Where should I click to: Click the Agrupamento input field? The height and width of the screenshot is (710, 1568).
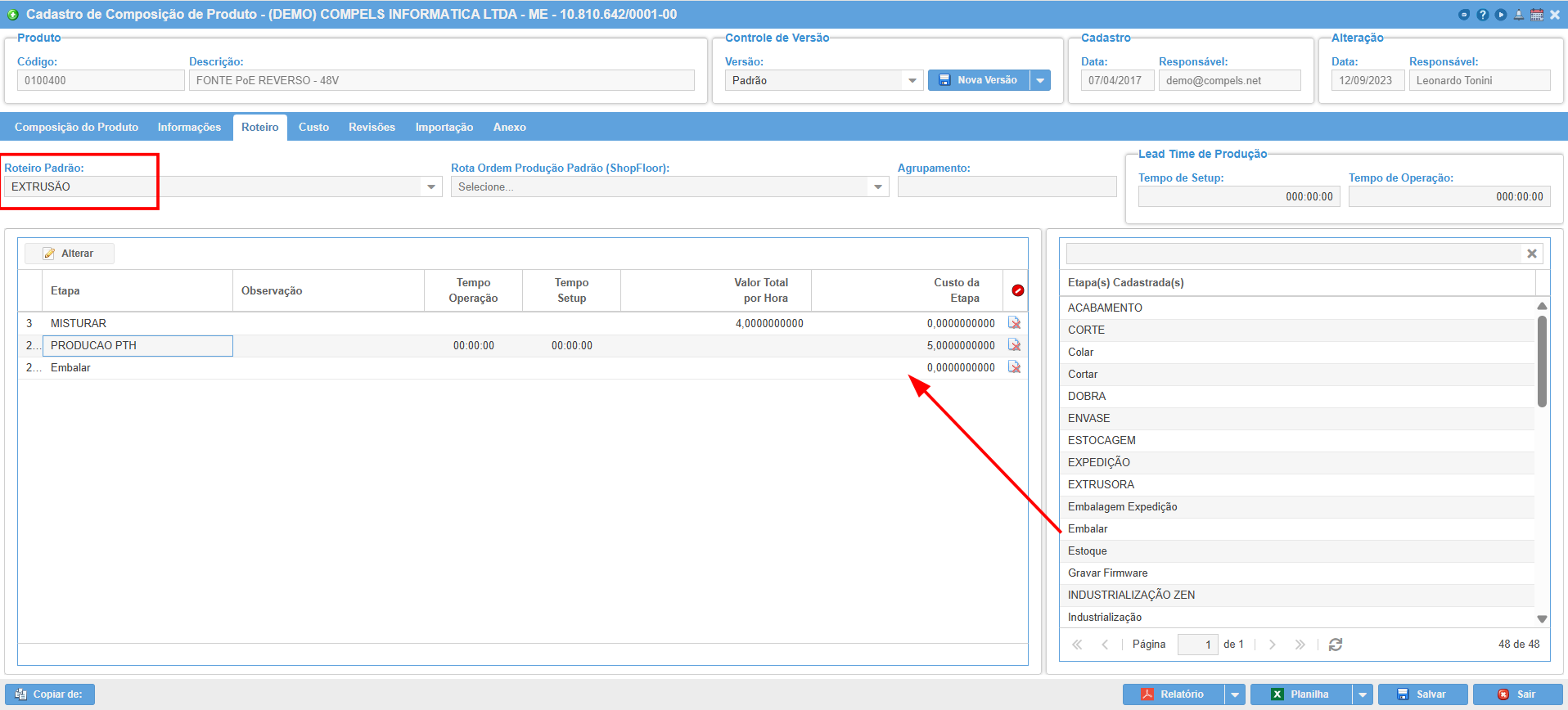click(x=1007, y=186)
